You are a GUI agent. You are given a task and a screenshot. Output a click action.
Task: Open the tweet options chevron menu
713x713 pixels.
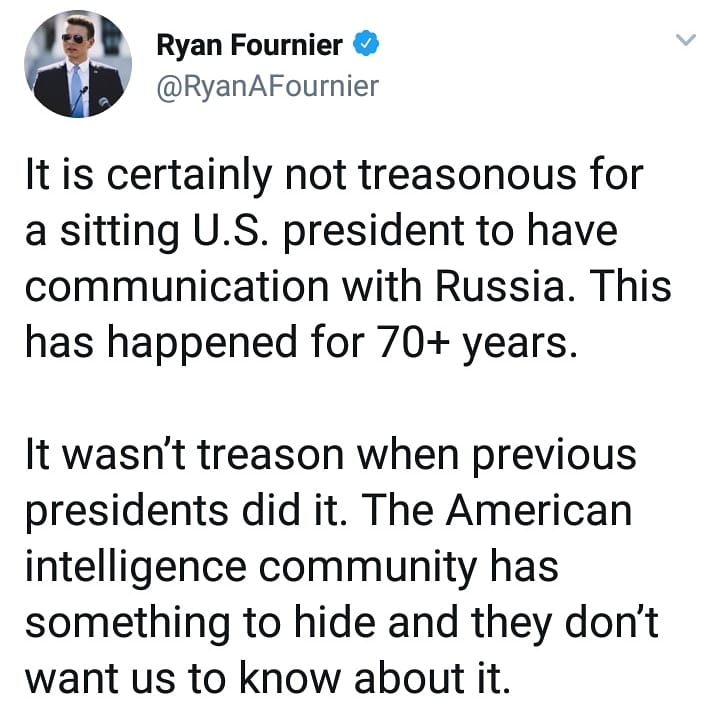tap(685, 41)
